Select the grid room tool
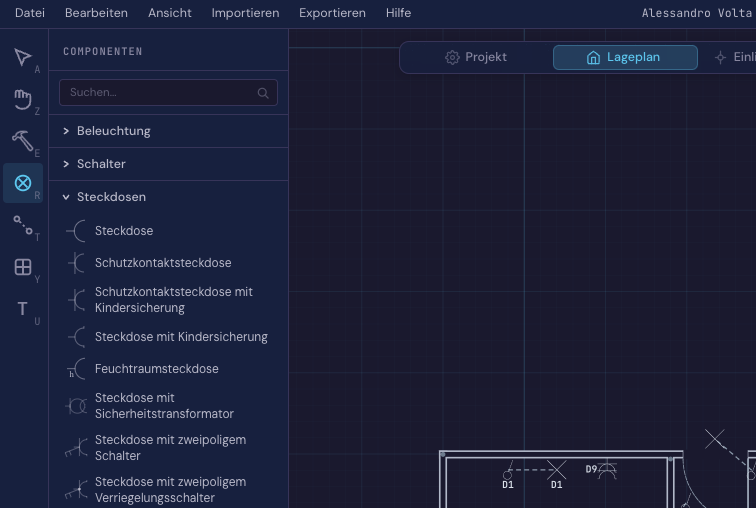Image resolution: width=756 pixels, height=508 pixels. pos(23,267)
